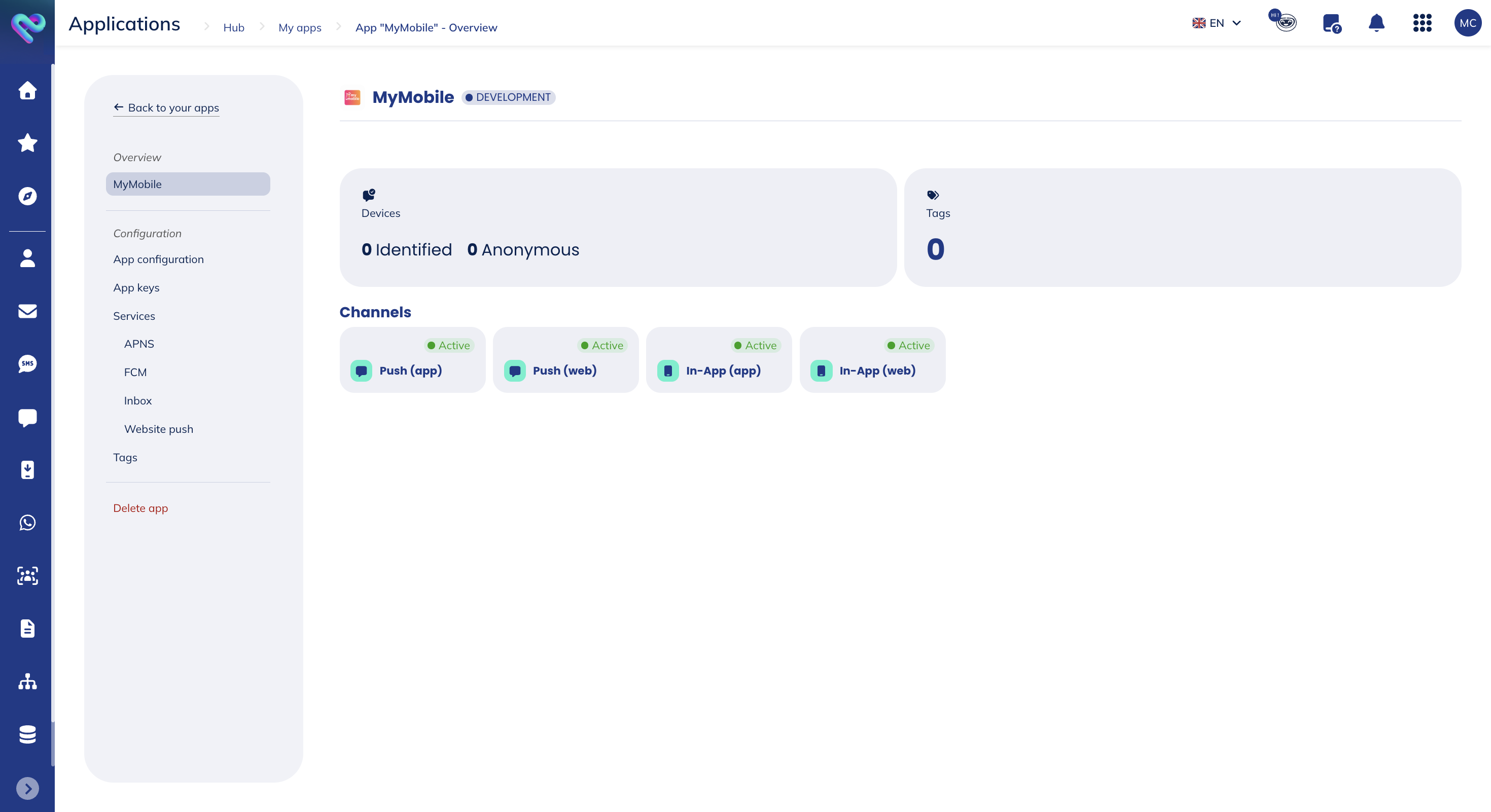Open the apps grid launcher icon
The image size is (1491, 812).
point(1422,23)
